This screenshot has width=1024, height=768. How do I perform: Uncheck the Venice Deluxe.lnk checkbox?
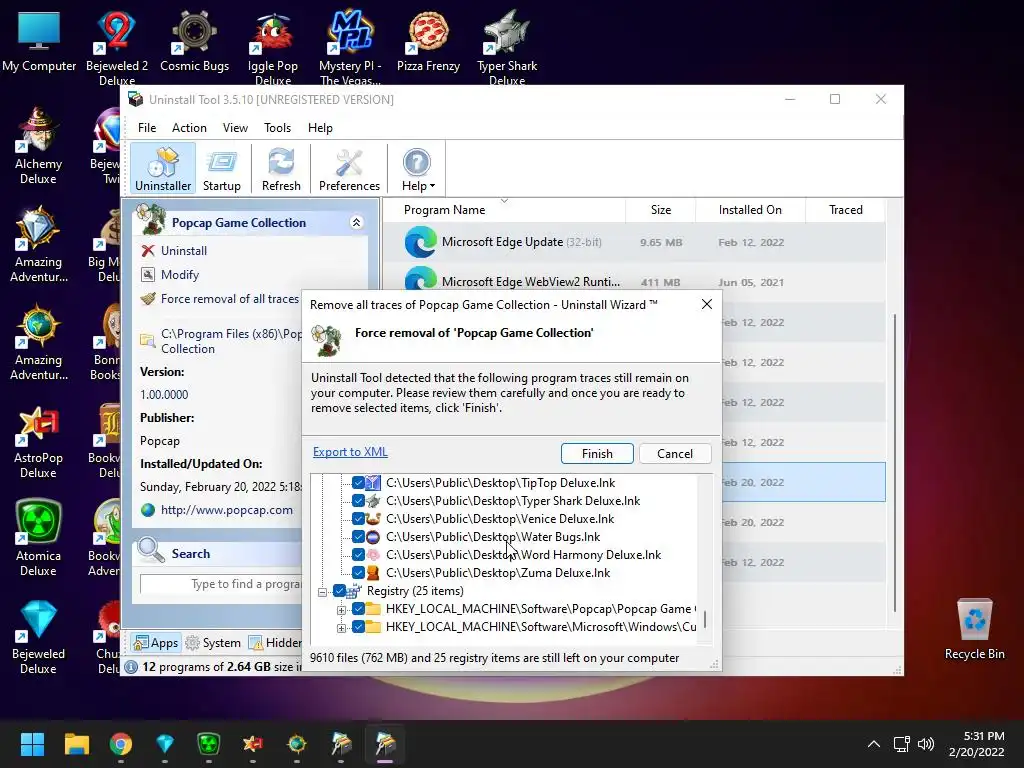[358, 519]
